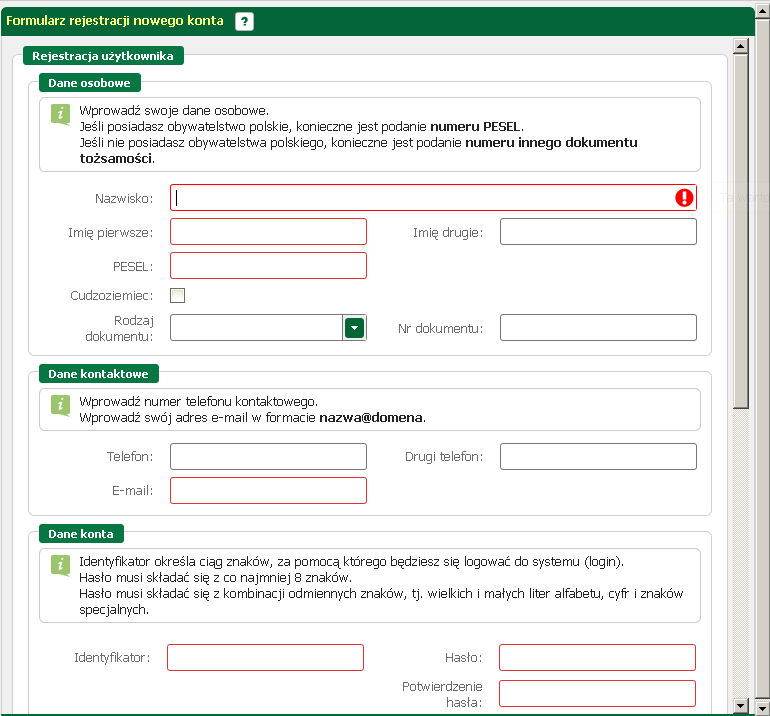Click into the Imię pierwsze field
Screen dimensions: 770x716
pos(268,232)
